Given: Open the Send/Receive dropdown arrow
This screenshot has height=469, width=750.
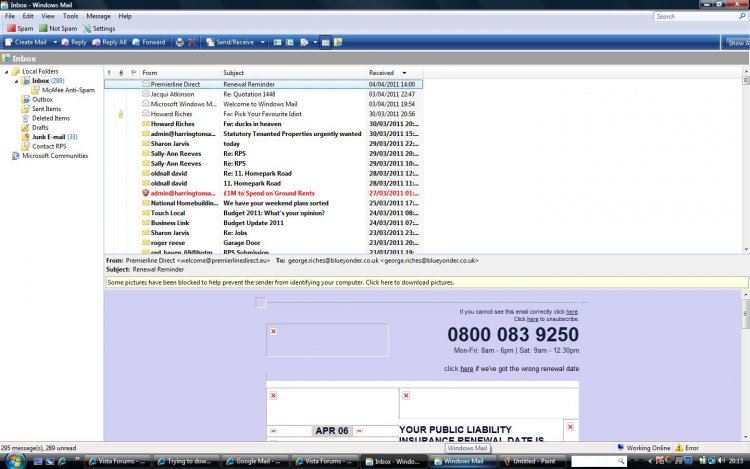Looking at the screenshot, I should tap(262, 42).
